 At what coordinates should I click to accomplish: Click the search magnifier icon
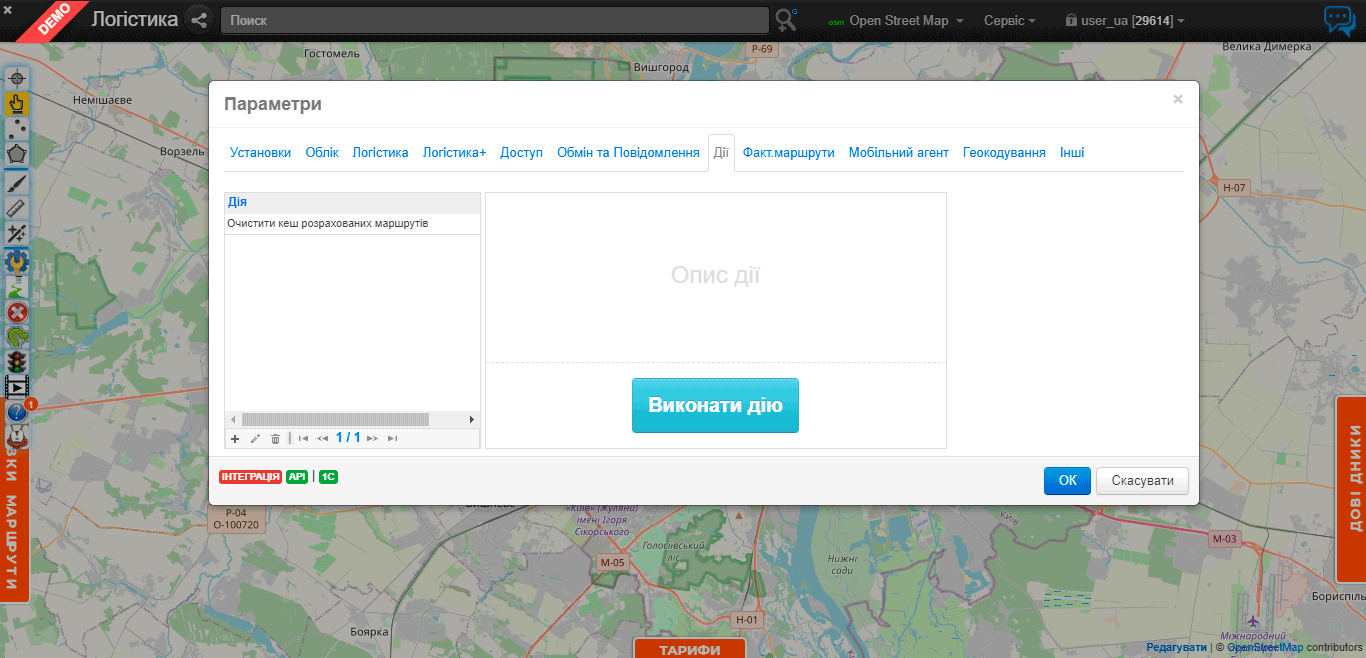786,20
